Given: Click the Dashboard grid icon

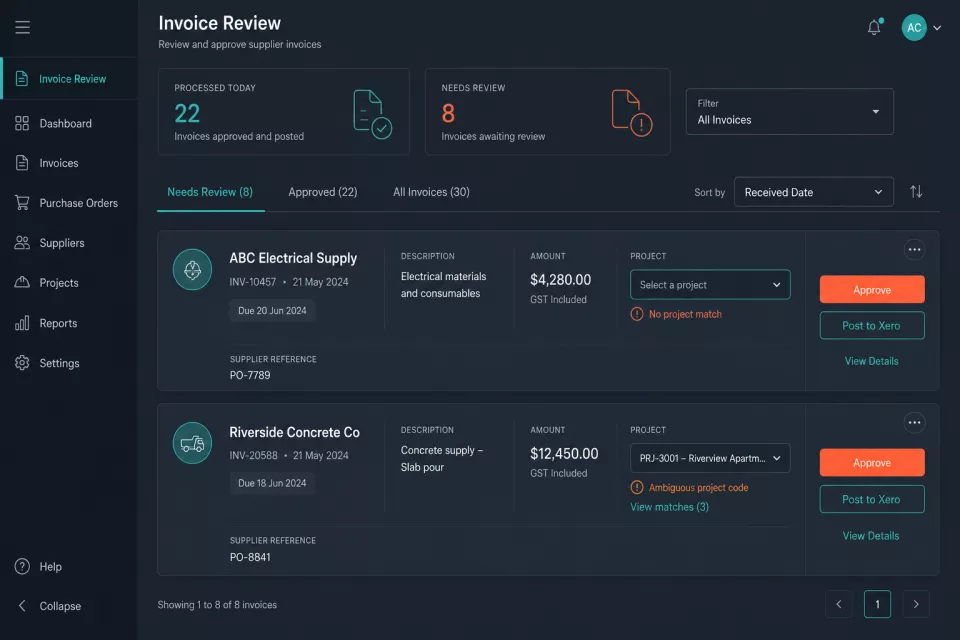Looking at the screenshot, I should click(22, 123).
